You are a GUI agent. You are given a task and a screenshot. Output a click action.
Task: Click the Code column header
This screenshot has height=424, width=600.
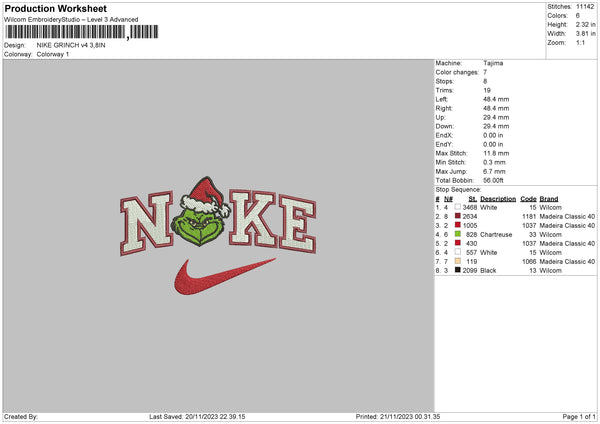point(528,199)
